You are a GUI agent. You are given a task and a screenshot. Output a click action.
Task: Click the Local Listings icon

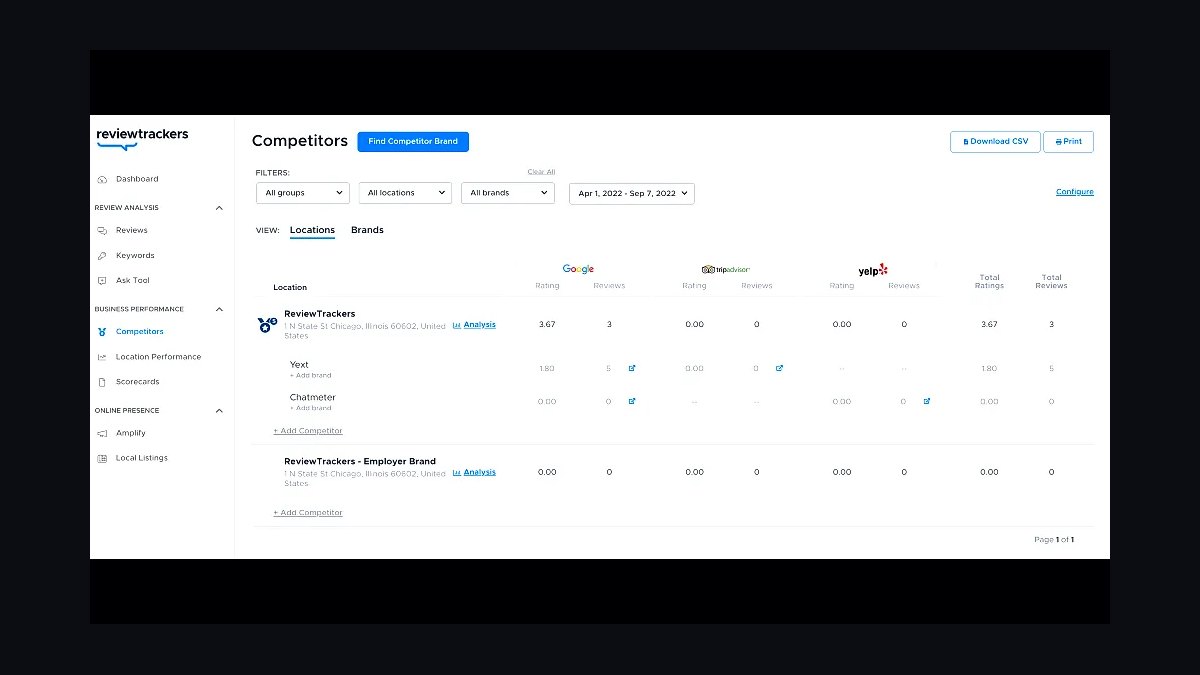click(102, 458)
